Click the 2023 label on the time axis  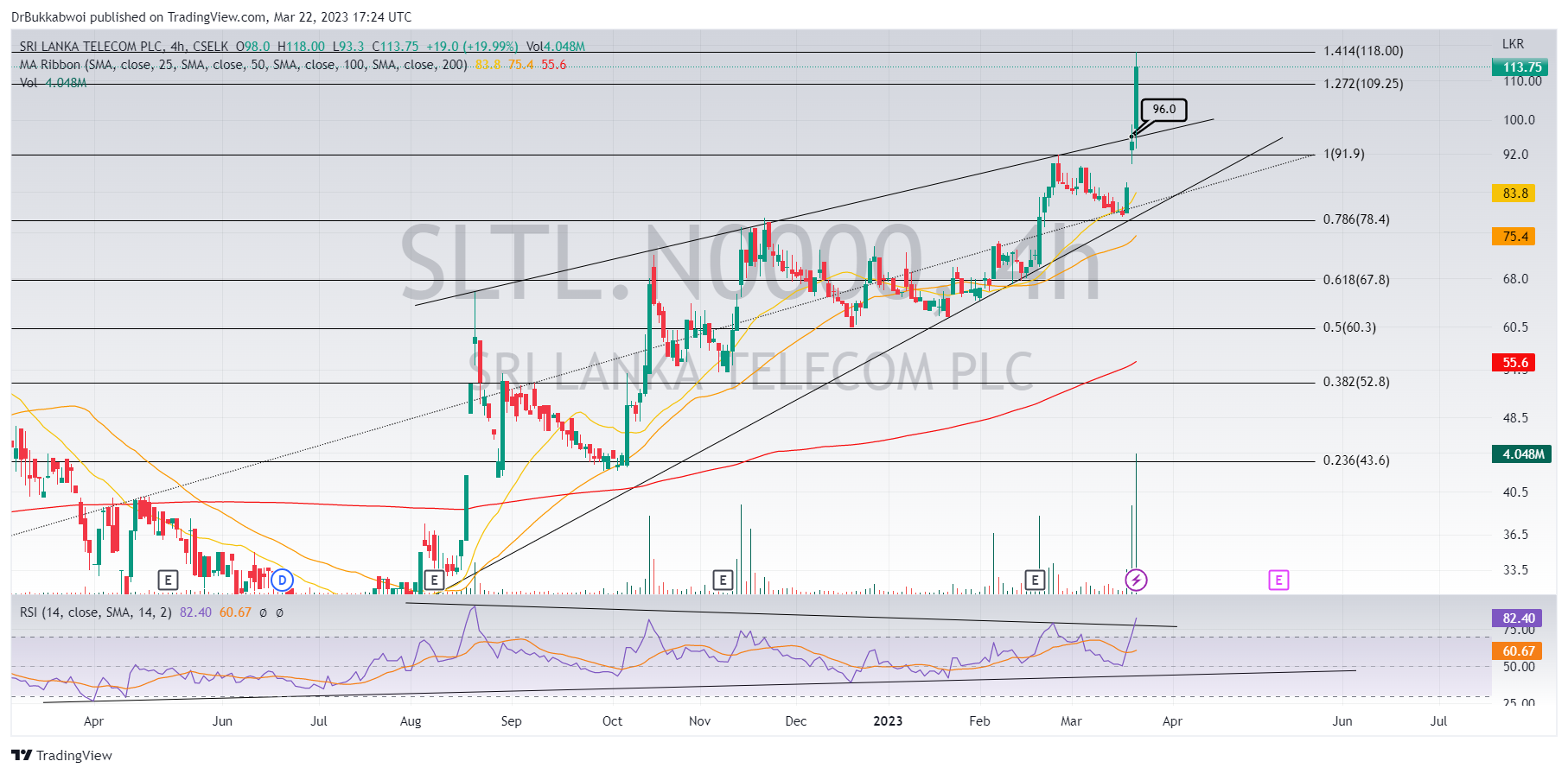click(888, 721)
